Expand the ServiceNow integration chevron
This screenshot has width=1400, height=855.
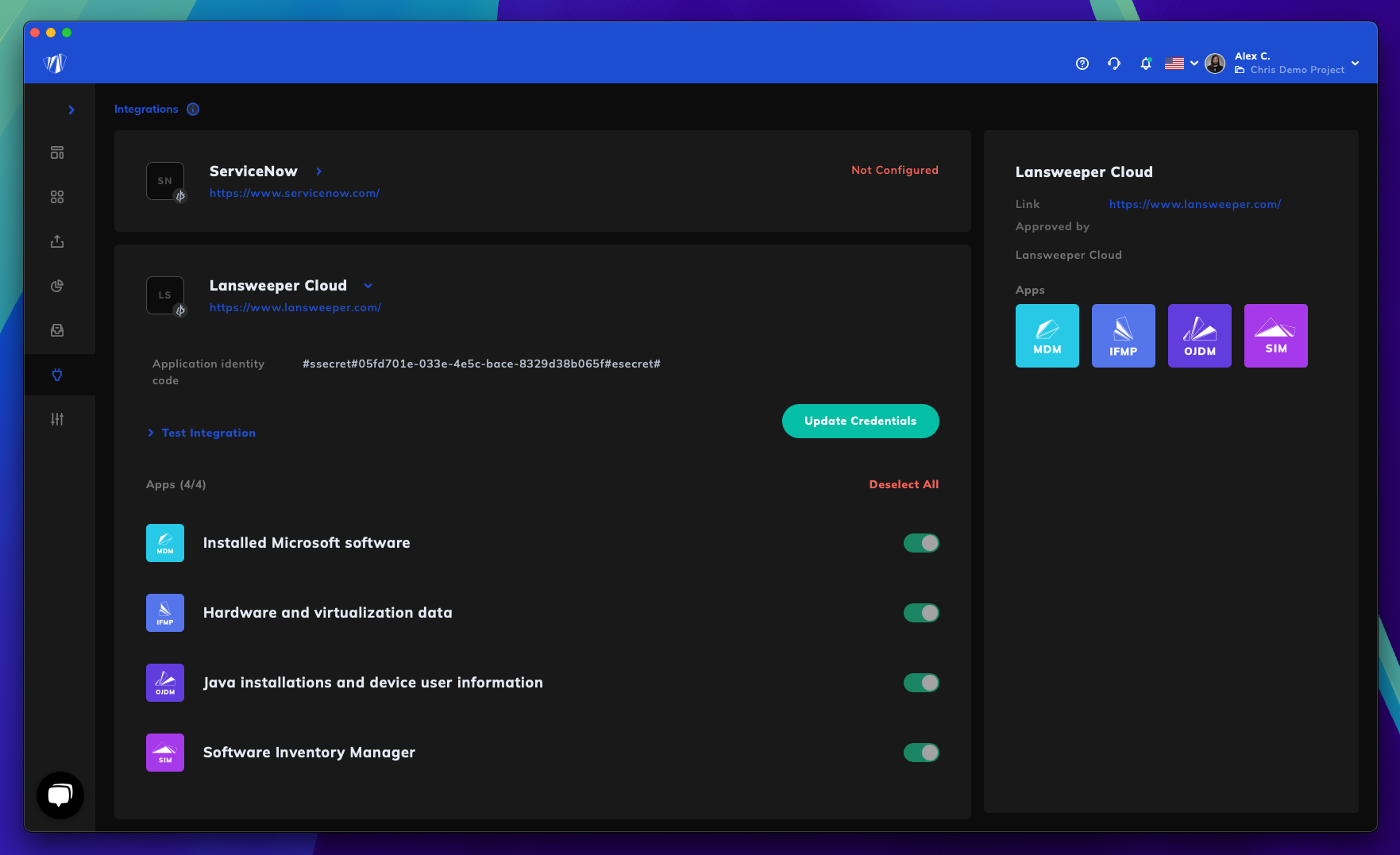(319, 171)
